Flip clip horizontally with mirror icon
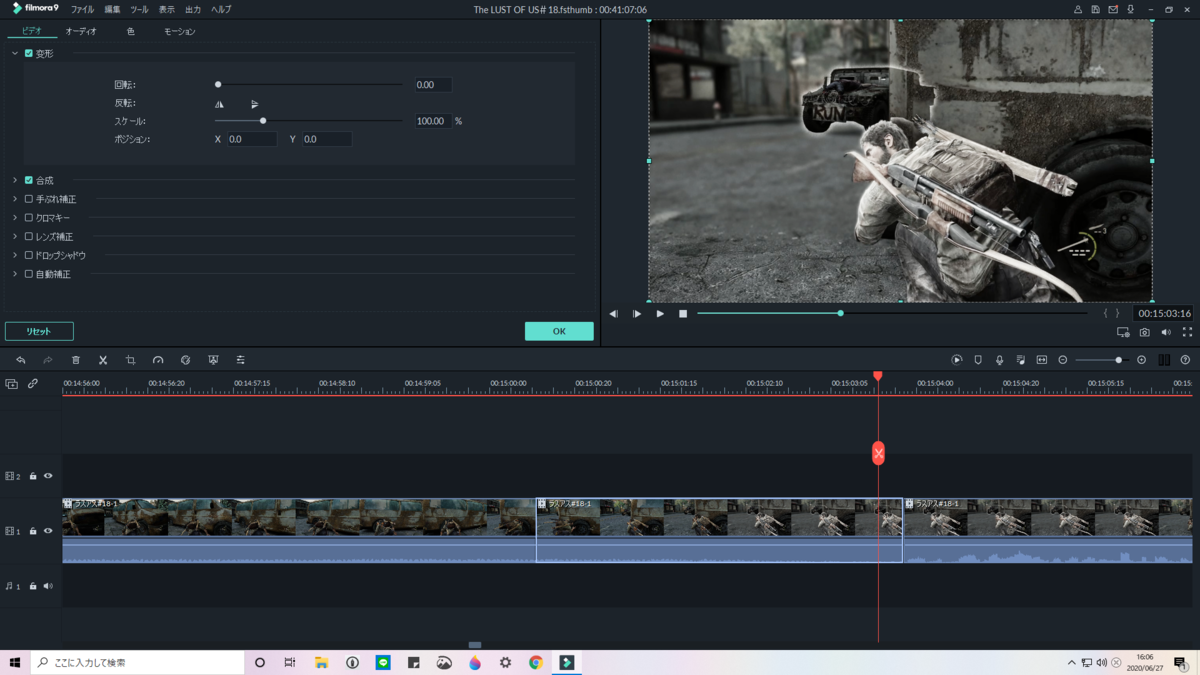The image size is (1200, 675). [x=219, y=104]
